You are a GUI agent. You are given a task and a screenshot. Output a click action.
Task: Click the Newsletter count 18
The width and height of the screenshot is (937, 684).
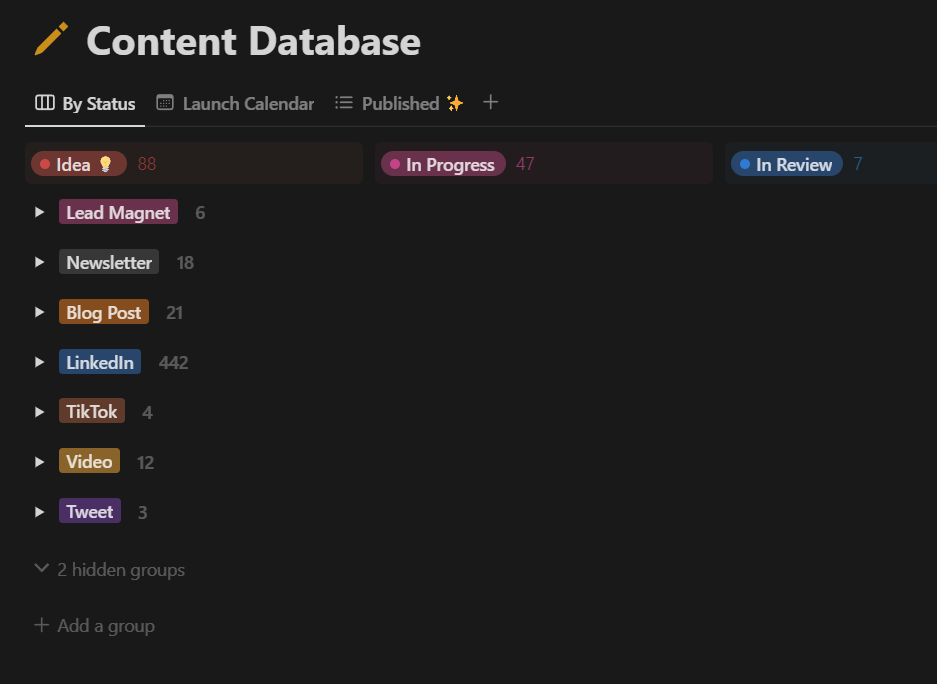(x=185, y=263)
